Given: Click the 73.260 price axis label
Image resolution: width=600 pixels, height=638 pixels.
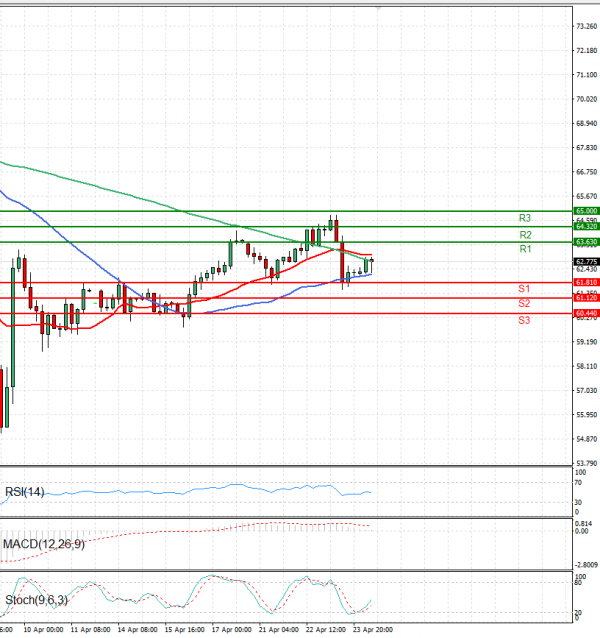Looking at the screenshot, I should (x=586, y=26).
